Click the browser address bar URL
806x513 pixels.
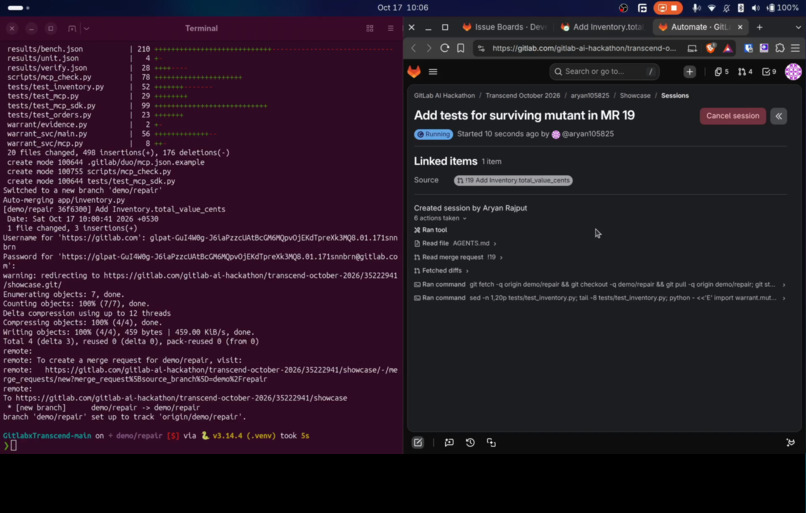(584, 48)
